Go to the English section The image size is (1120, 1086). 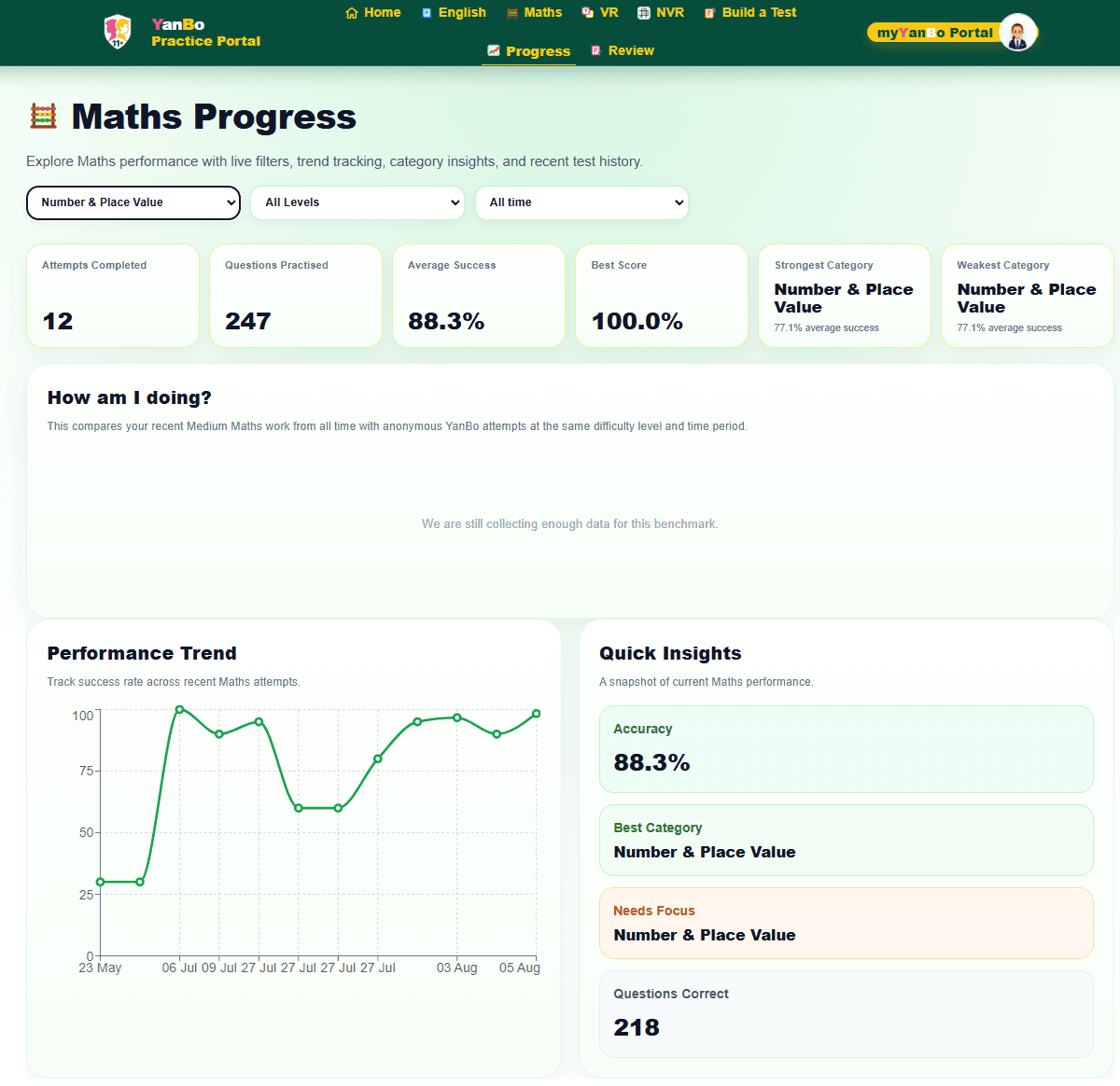tap(454, 13)
